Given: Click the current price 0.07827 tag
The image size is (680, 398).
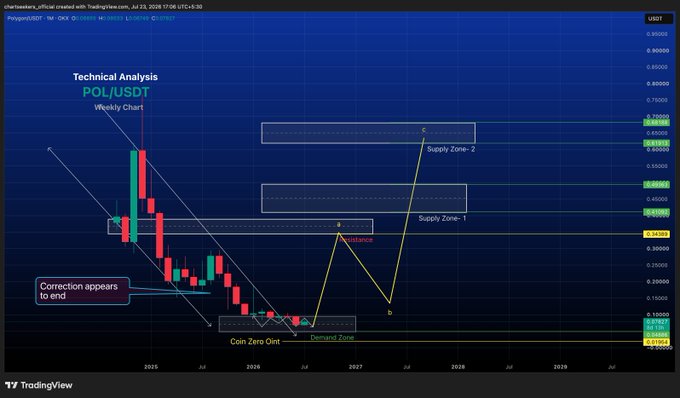Looking at the screenshot, I should coord(657,322).
